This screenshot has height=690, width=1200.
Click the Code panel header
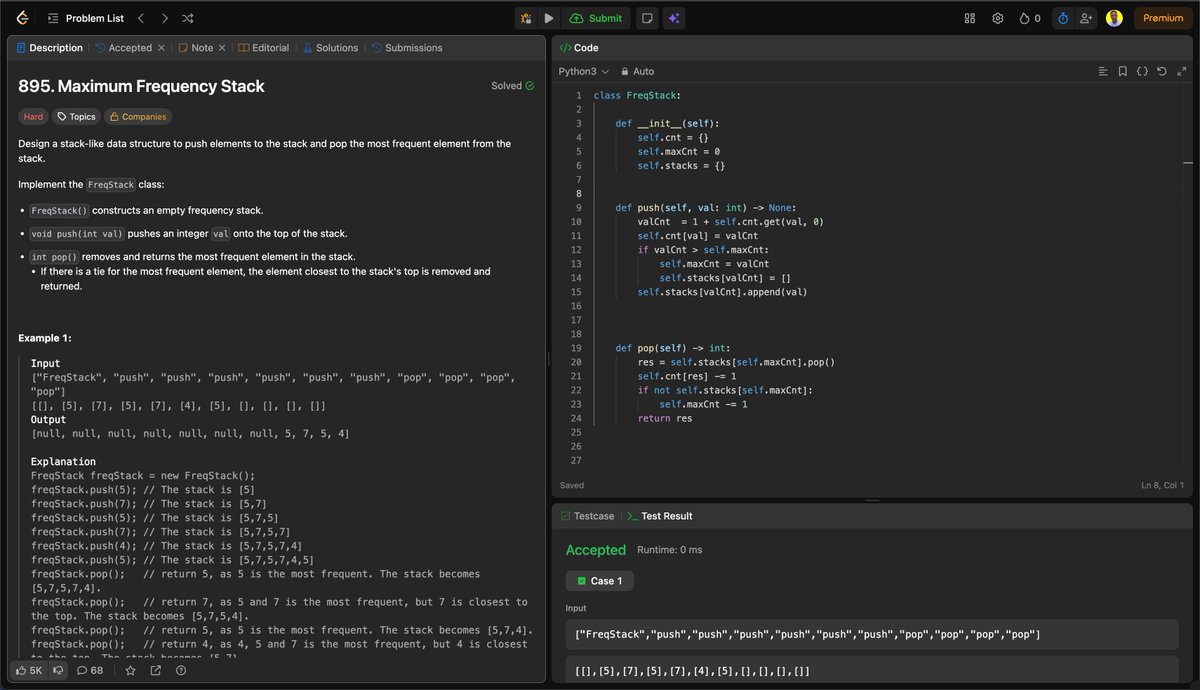point(578,47)
